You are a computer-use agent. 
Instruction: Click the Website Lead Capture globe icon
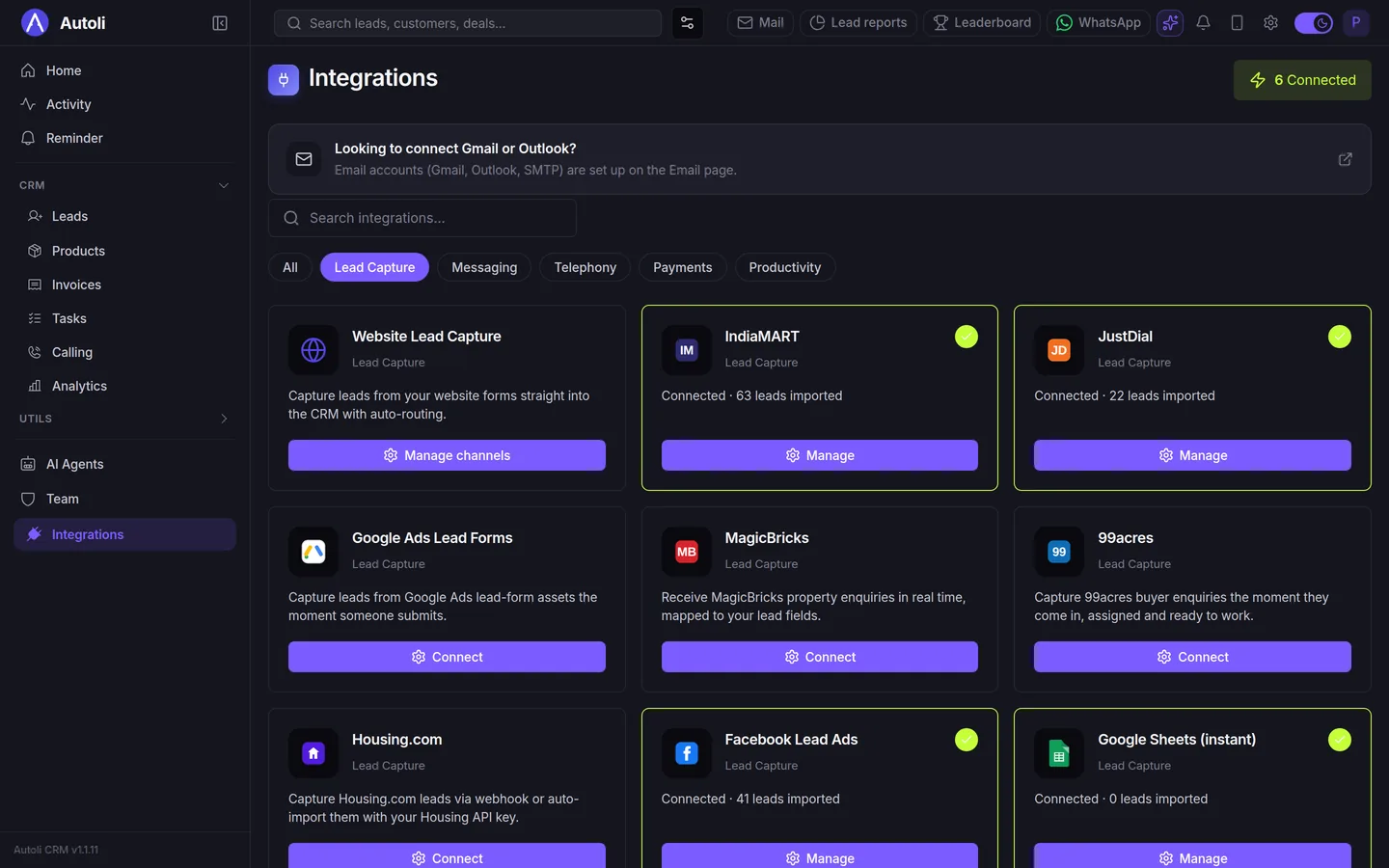click(313, 350)
